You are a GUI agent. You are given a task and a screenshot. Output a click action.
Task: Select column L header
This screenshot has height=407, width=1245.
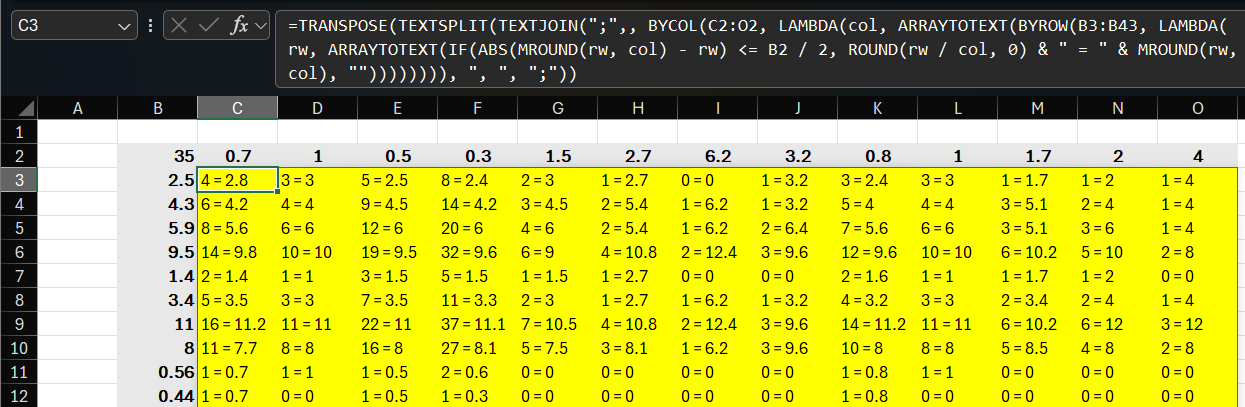pyautogui.click(x=957, y=107)
